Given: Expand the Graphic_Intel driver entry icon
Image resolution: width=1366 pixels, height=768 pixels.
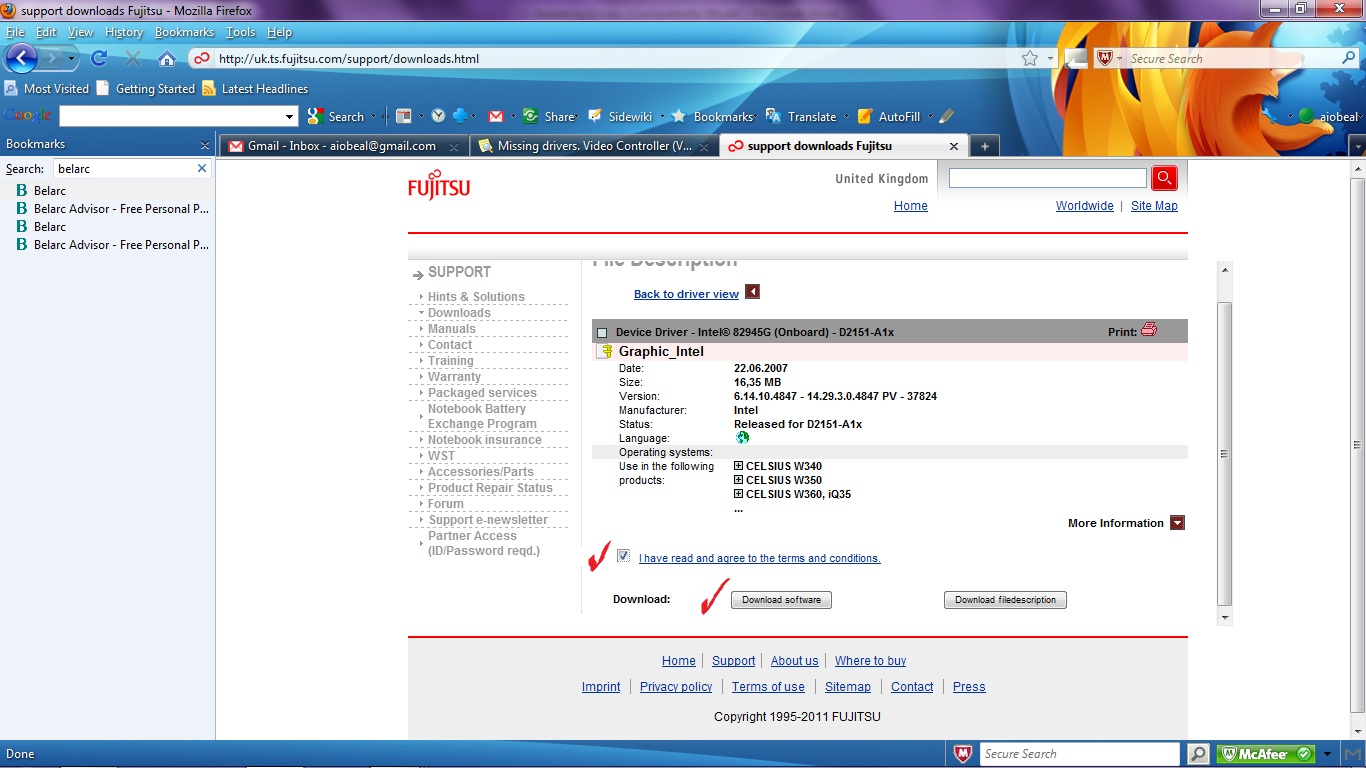Looking at the screenshot, I should [x=606, y=351].
